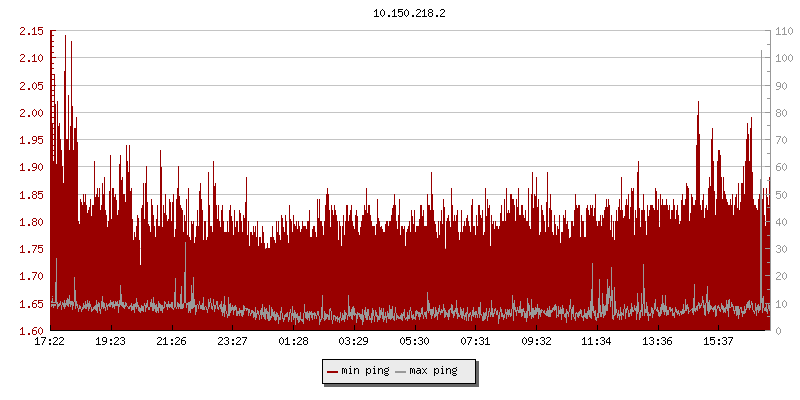This screenshot has height=400, width=800.
Task: Click the 10.150.218.2 chart title
Action: point(408,13)
